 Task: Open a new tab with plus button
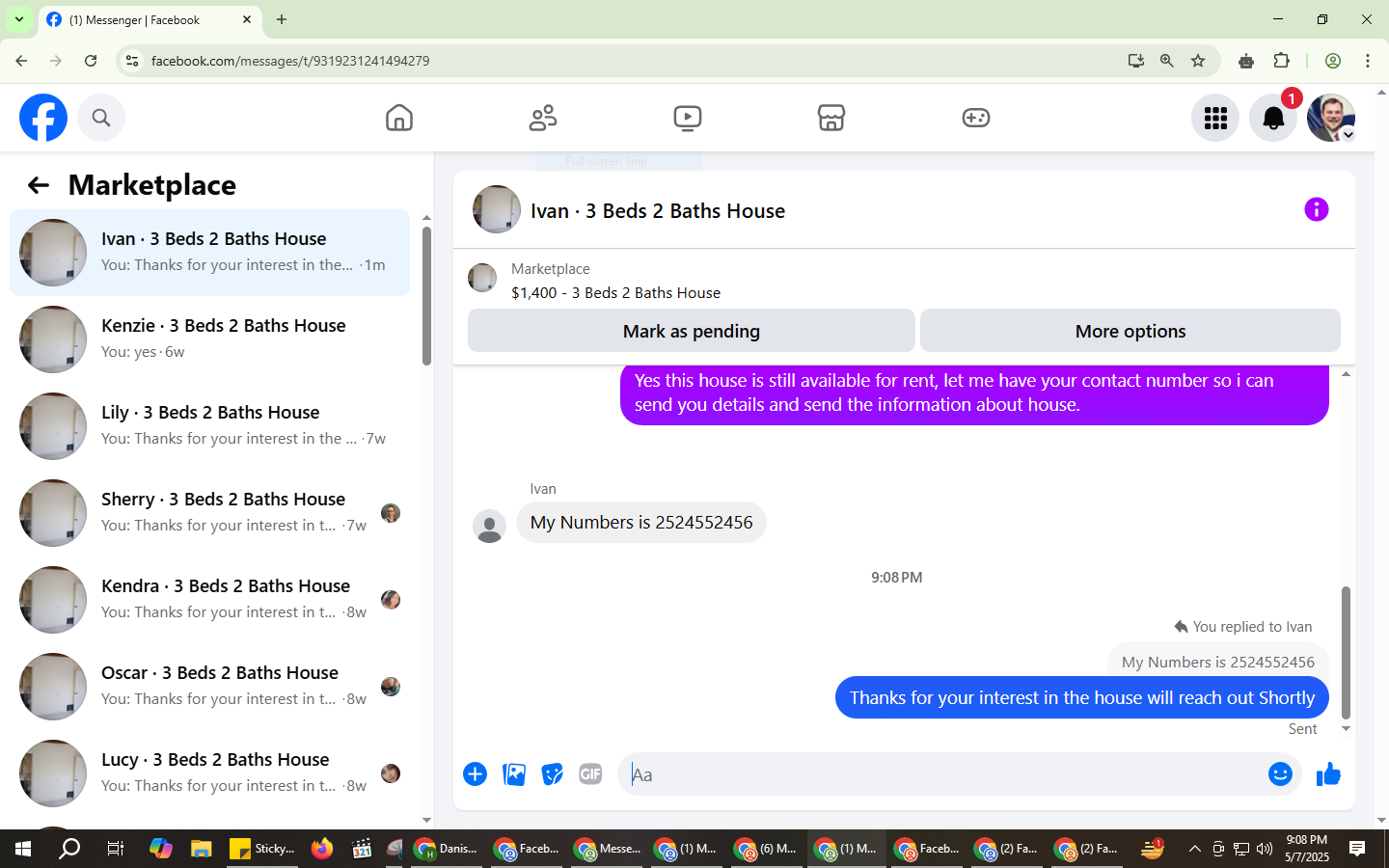[282, 19]
